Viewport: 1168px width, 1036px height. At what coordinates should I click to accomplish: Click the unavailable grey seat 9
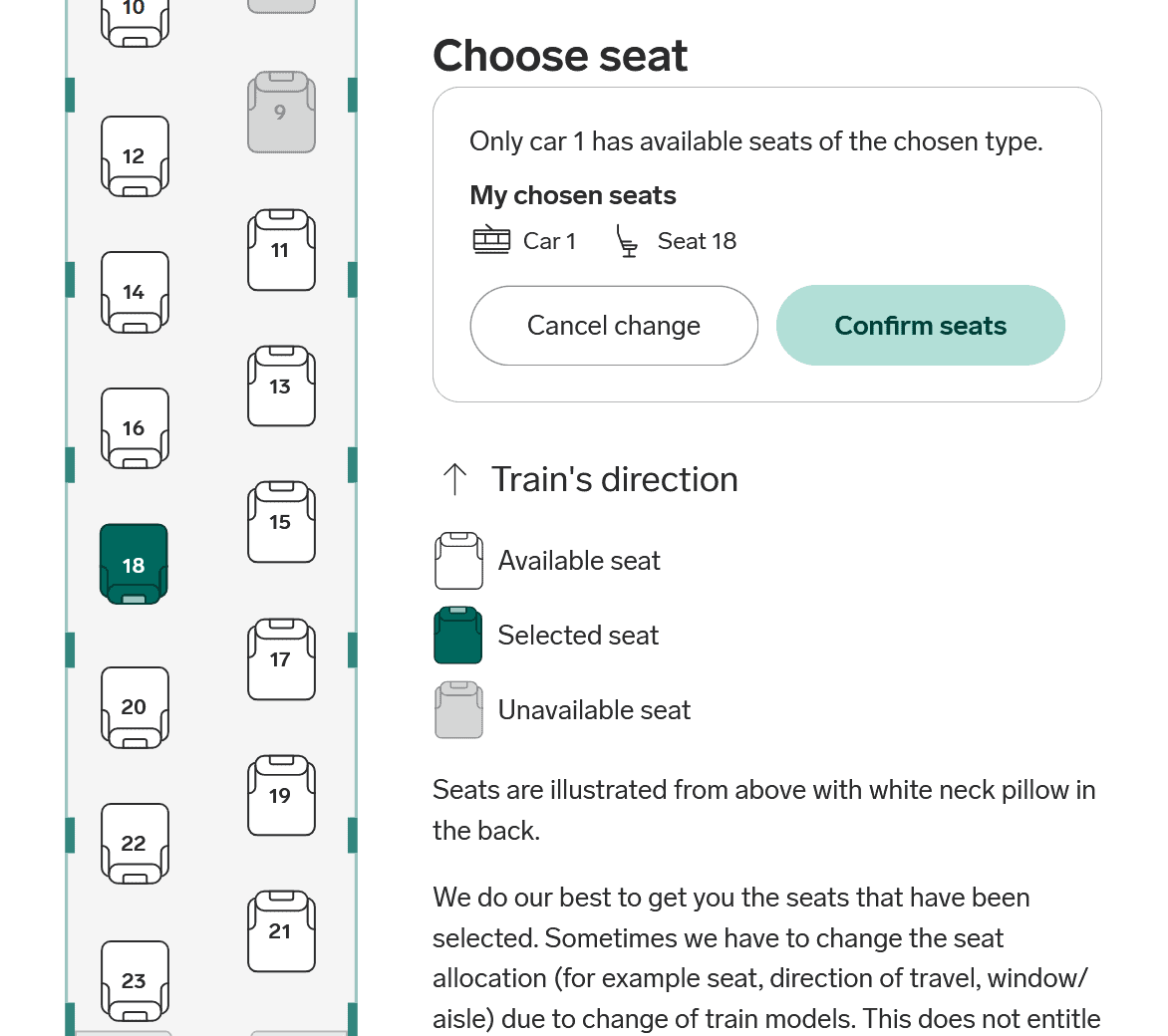coord(281,112)
